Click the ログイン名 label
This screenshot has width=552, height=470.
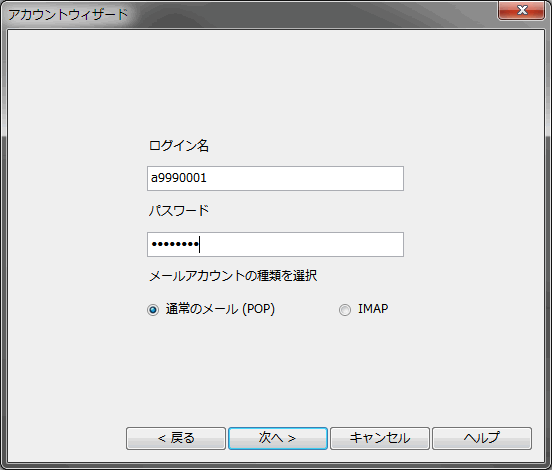pyautogui.click(x=179, y=145)
